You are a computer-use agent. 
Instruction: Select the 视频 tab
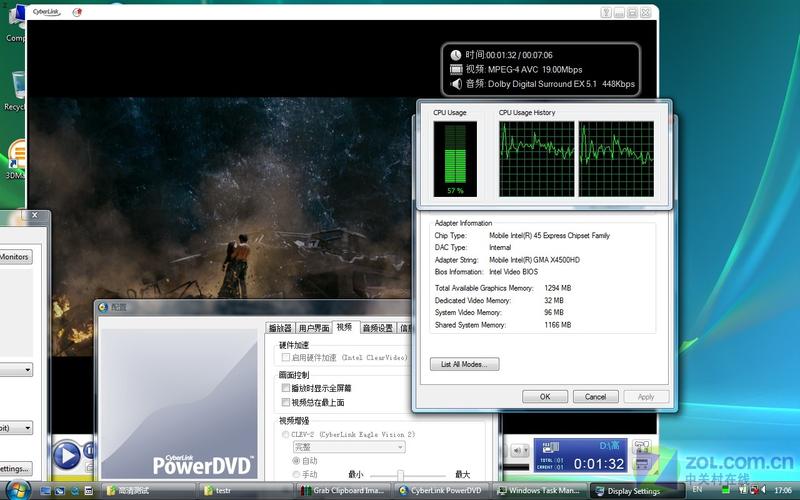click(345, 327)
